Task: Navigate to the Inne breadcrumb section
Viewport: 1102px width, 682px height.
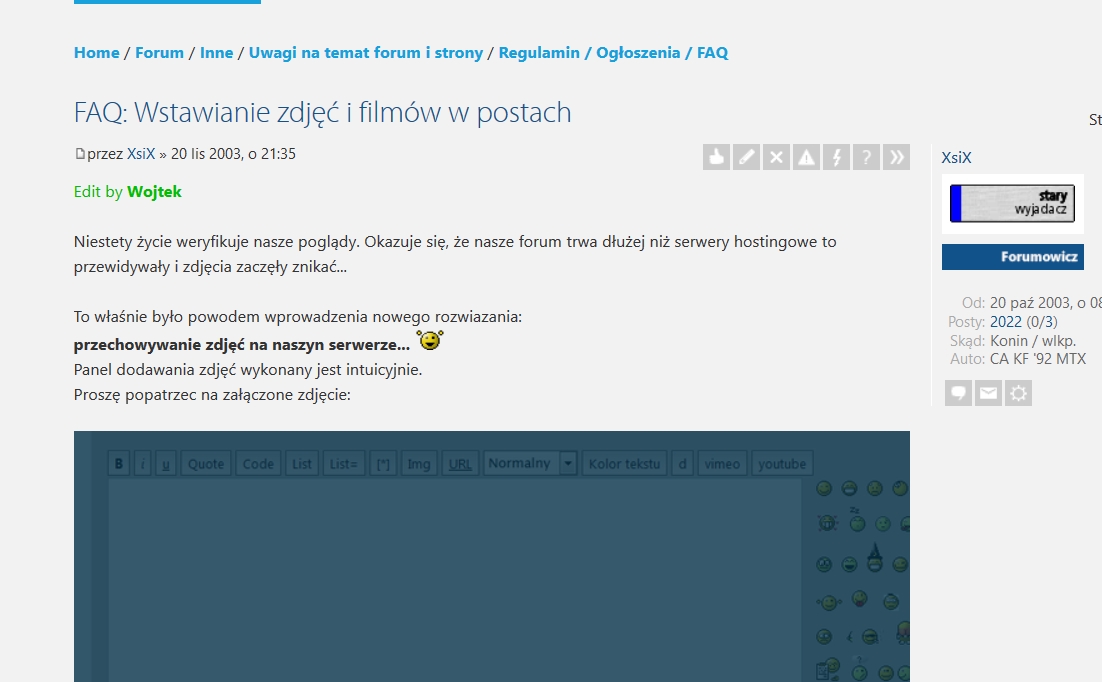Action: click(x=216, y=53)
